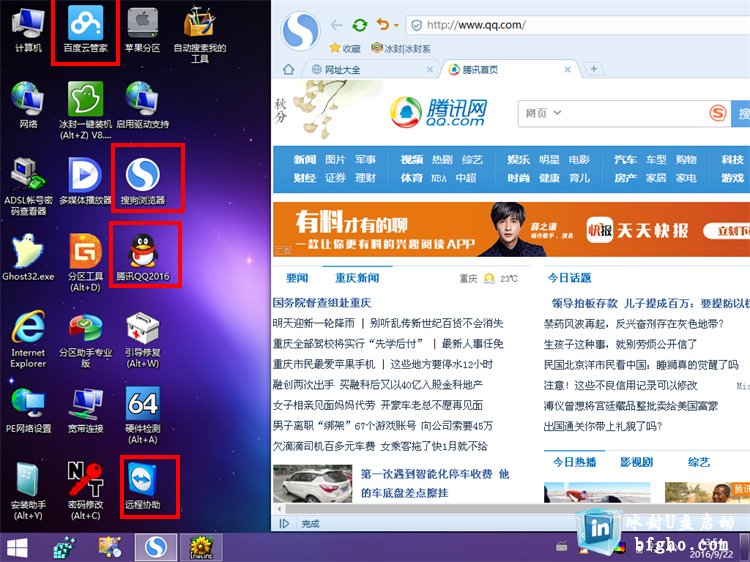Open the Ghost32.exe desktop icon
750x562 pixels.
(x=28, y=257)
